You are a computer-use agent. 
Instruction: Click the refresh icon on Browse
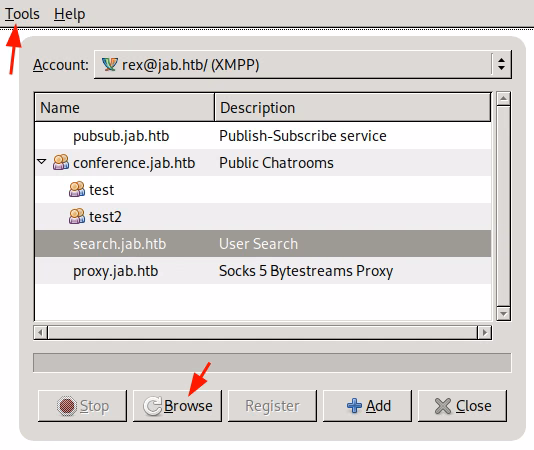pyautogui.click(x=152, y=406)
